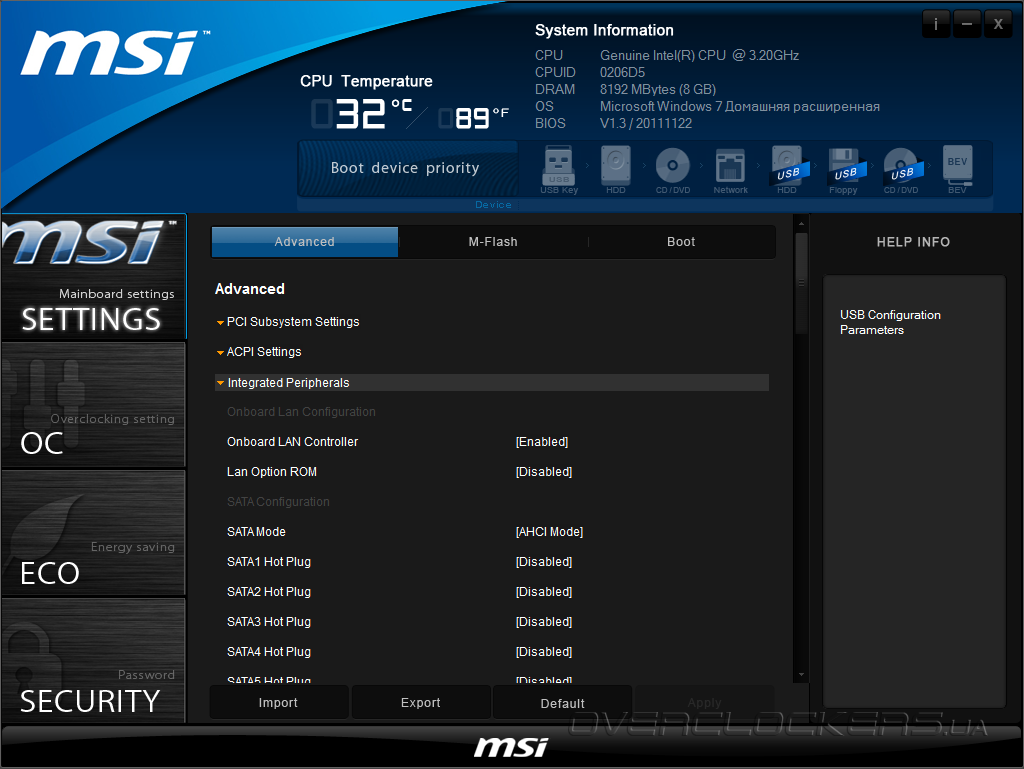The width and height of the screenshot is (1024, 769).
Task: Select the BEV boot device icon
Action: coord(957,170)
